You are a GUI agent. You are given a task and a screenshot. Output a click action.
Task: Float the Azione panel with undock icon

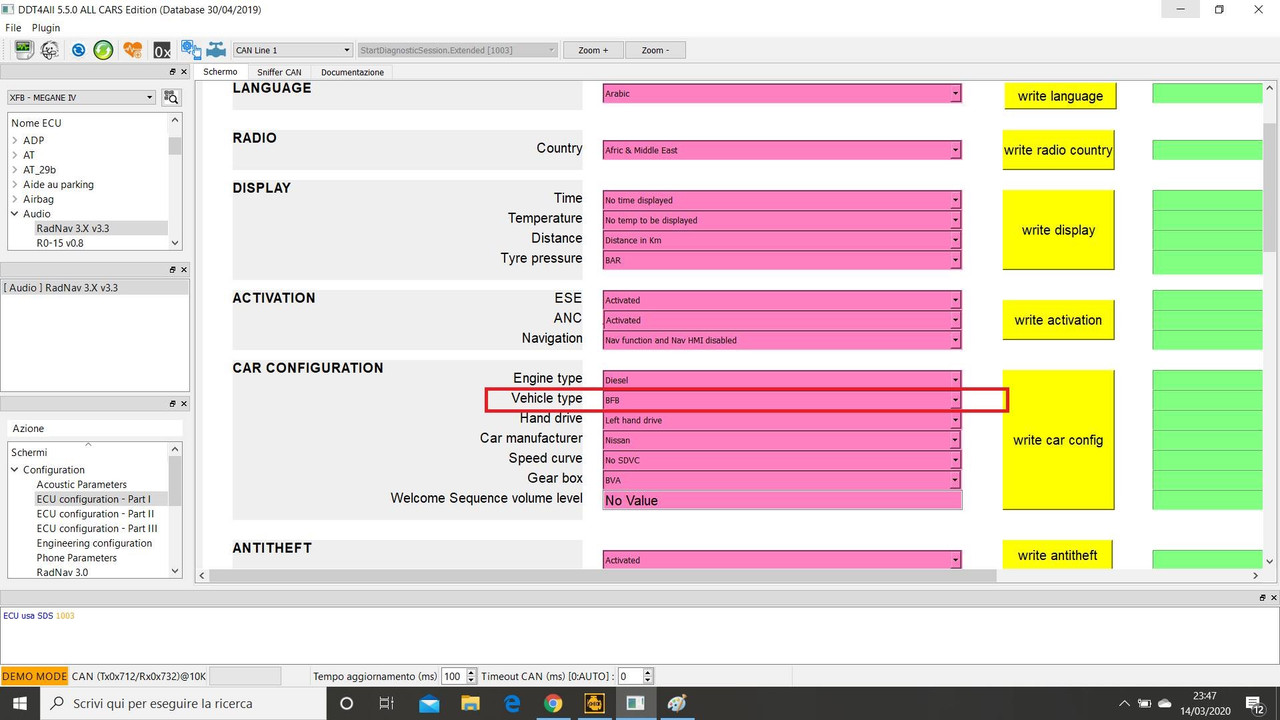(172, 404)
